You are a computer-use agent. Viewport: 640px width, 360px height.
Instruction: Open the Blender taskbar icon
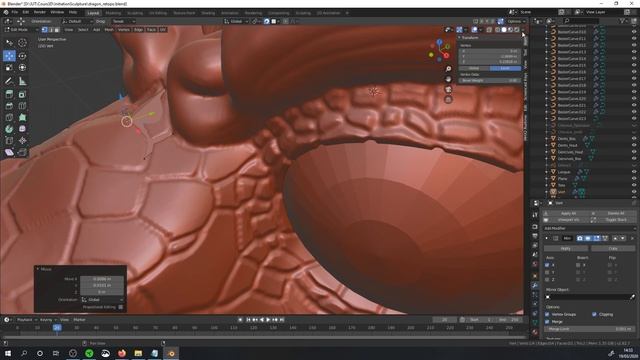click(x=171, y=353)
